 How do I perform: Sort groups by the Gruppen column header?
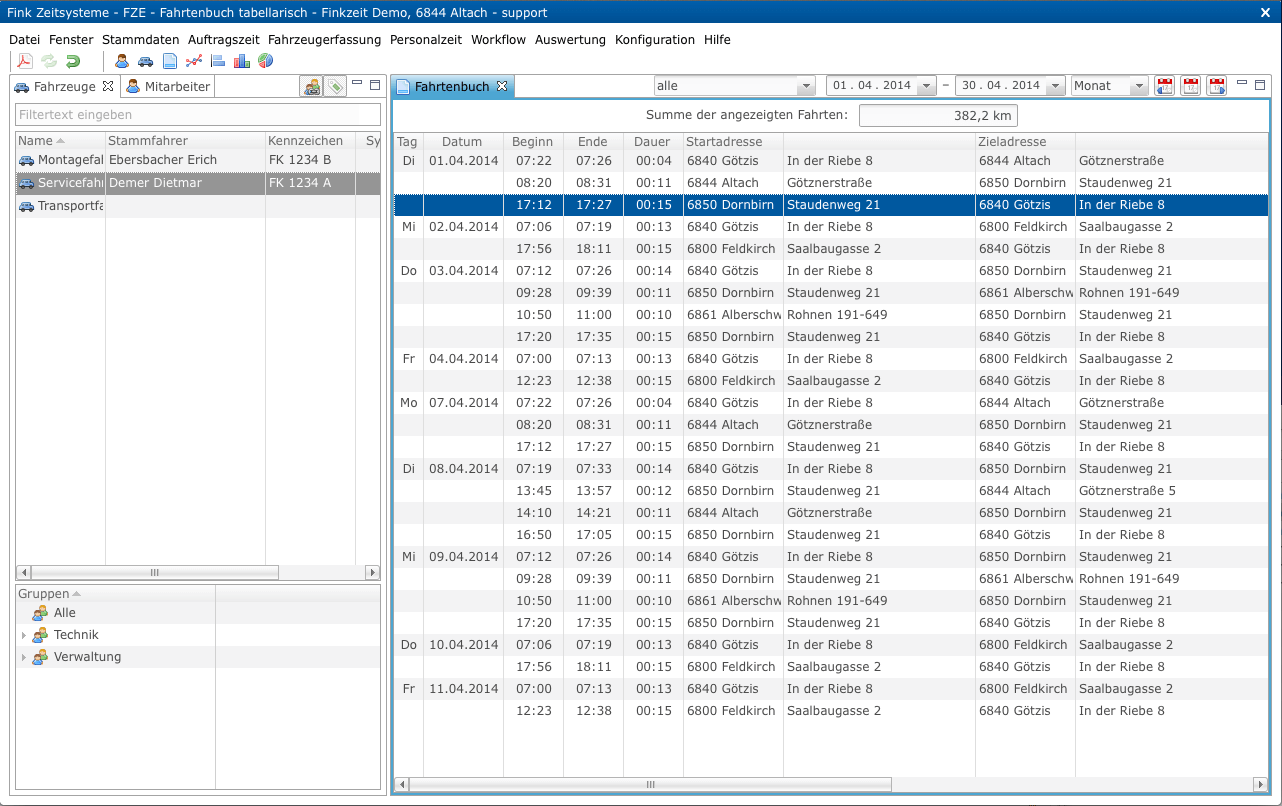click(x=115, y=594)
